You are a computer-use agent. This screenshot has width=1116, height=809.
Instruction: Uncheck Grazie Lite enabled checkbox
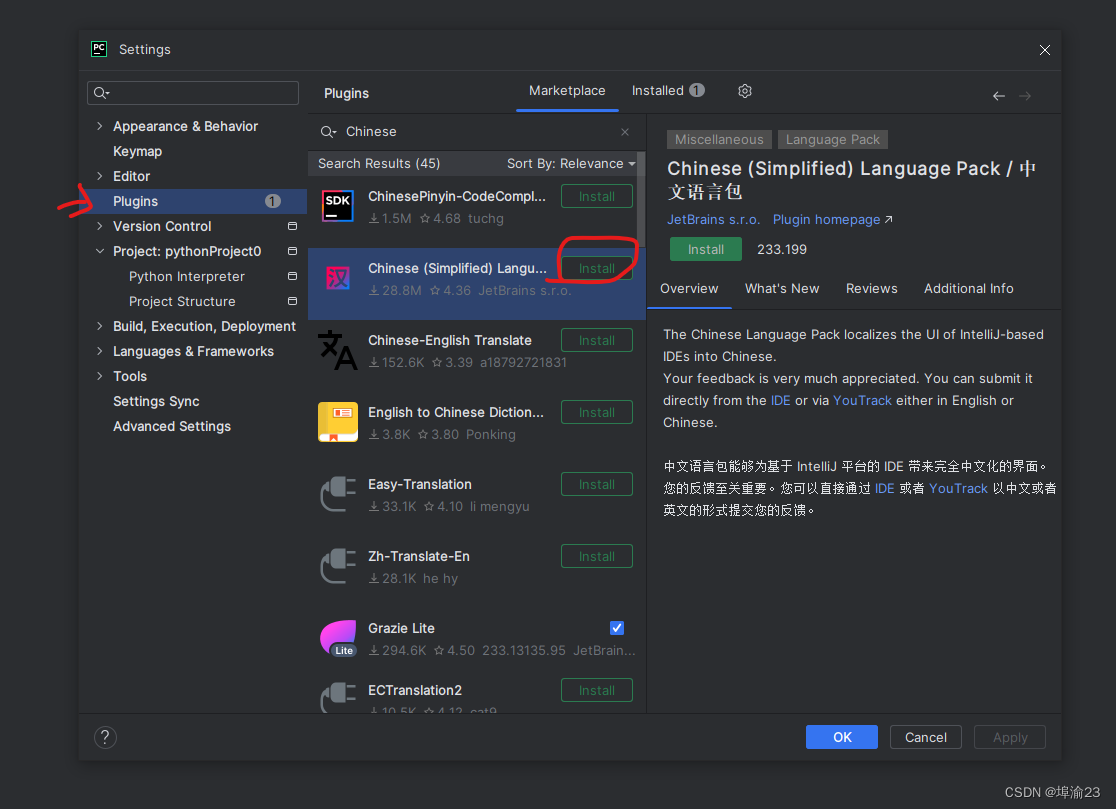616,628
